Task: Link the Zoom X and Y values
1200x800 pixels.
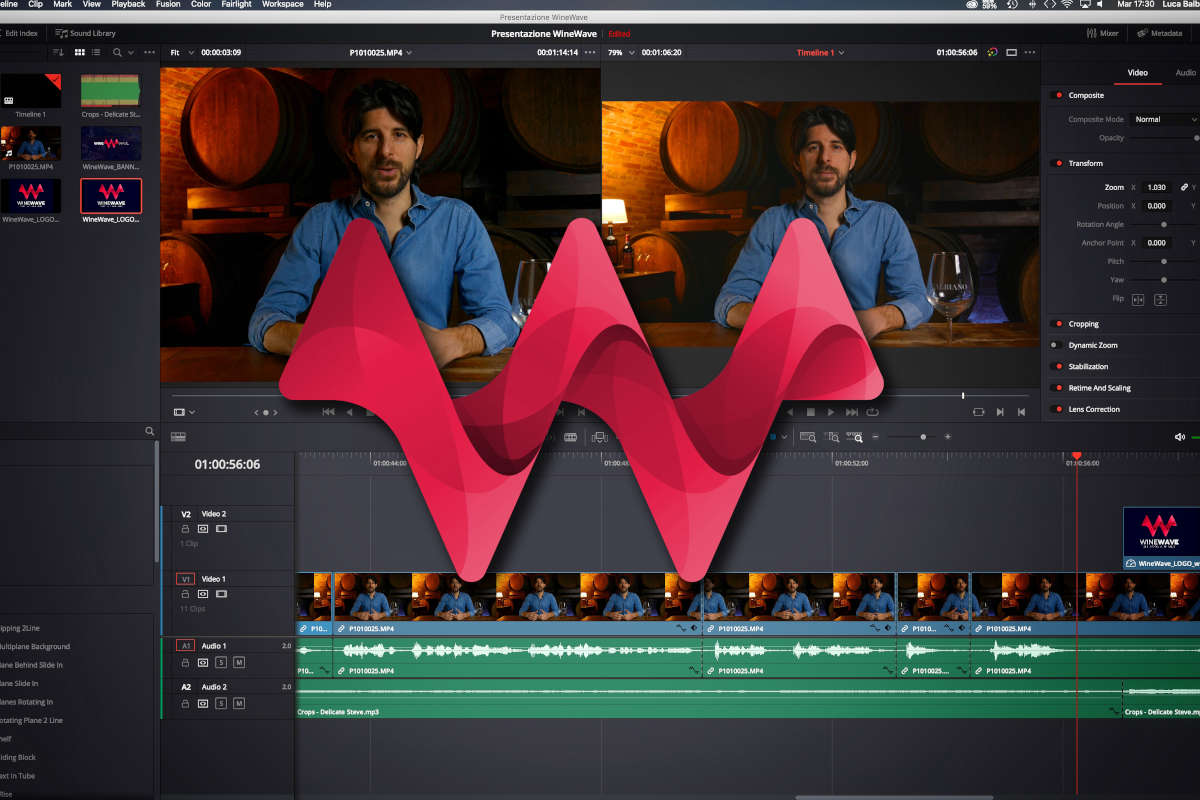Action: click(x=1184, y=187)
